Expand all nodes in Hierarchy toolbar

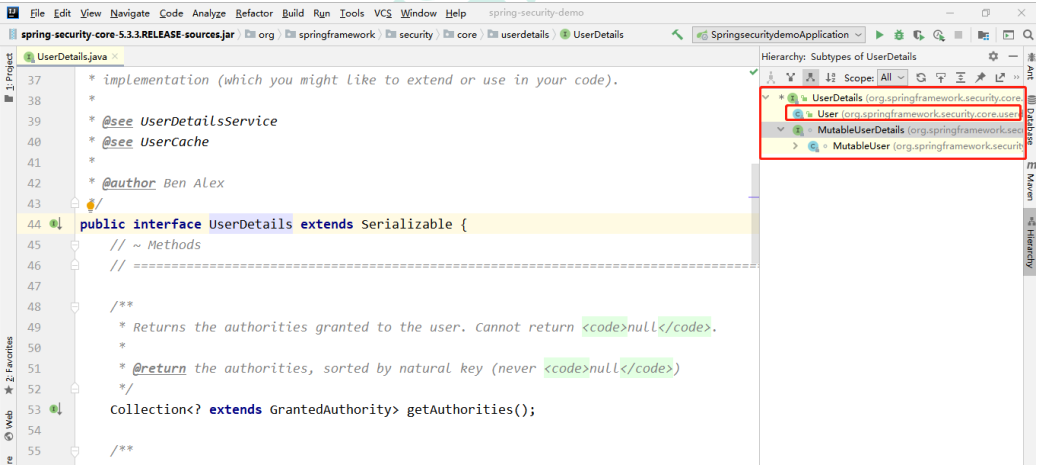point(960,77)
